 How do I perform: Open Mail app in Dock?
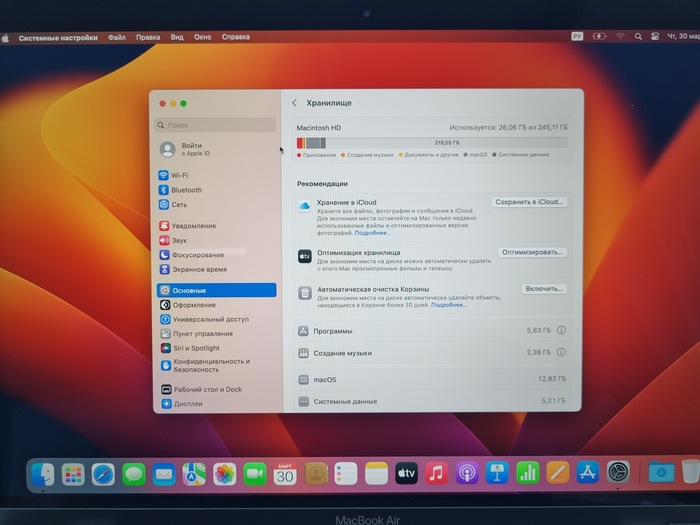pos(164,474)
